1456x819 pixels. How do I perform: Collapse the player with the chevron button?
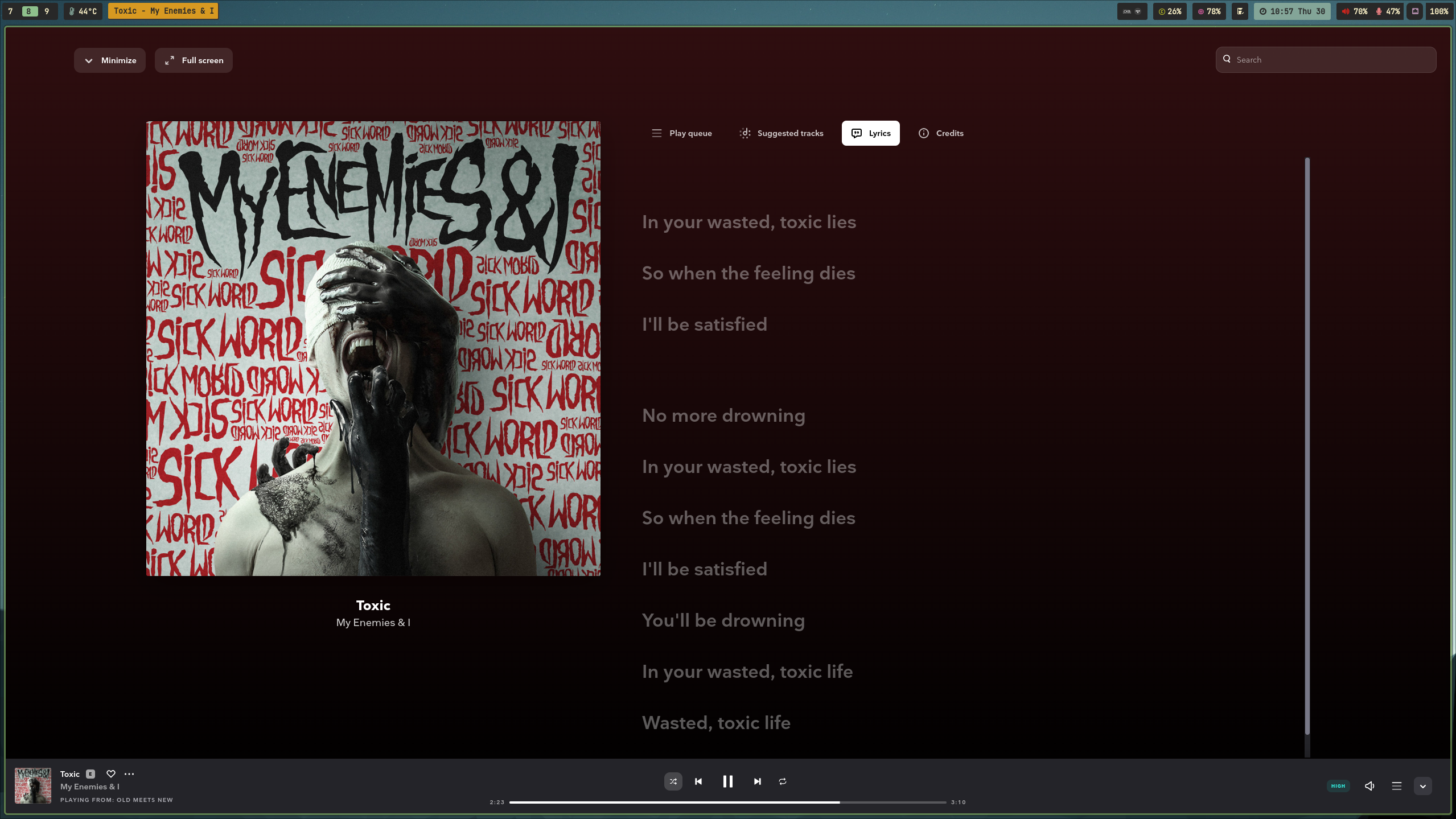point(1422,785)
